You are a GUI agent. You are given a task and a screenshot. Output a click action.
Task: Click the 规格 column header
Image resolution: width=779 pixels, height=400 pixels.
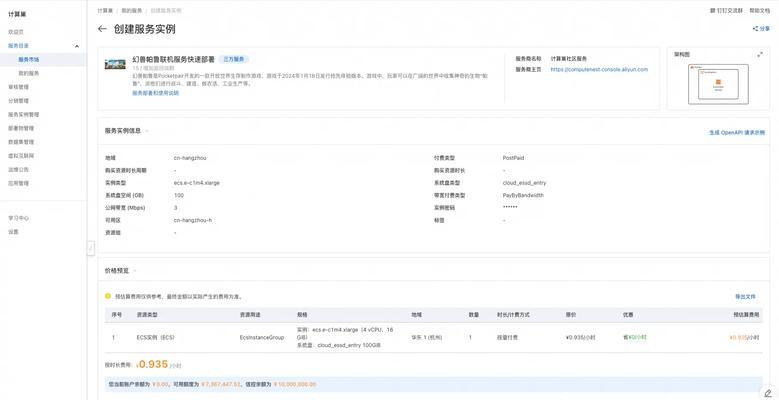tap(302, 315)
